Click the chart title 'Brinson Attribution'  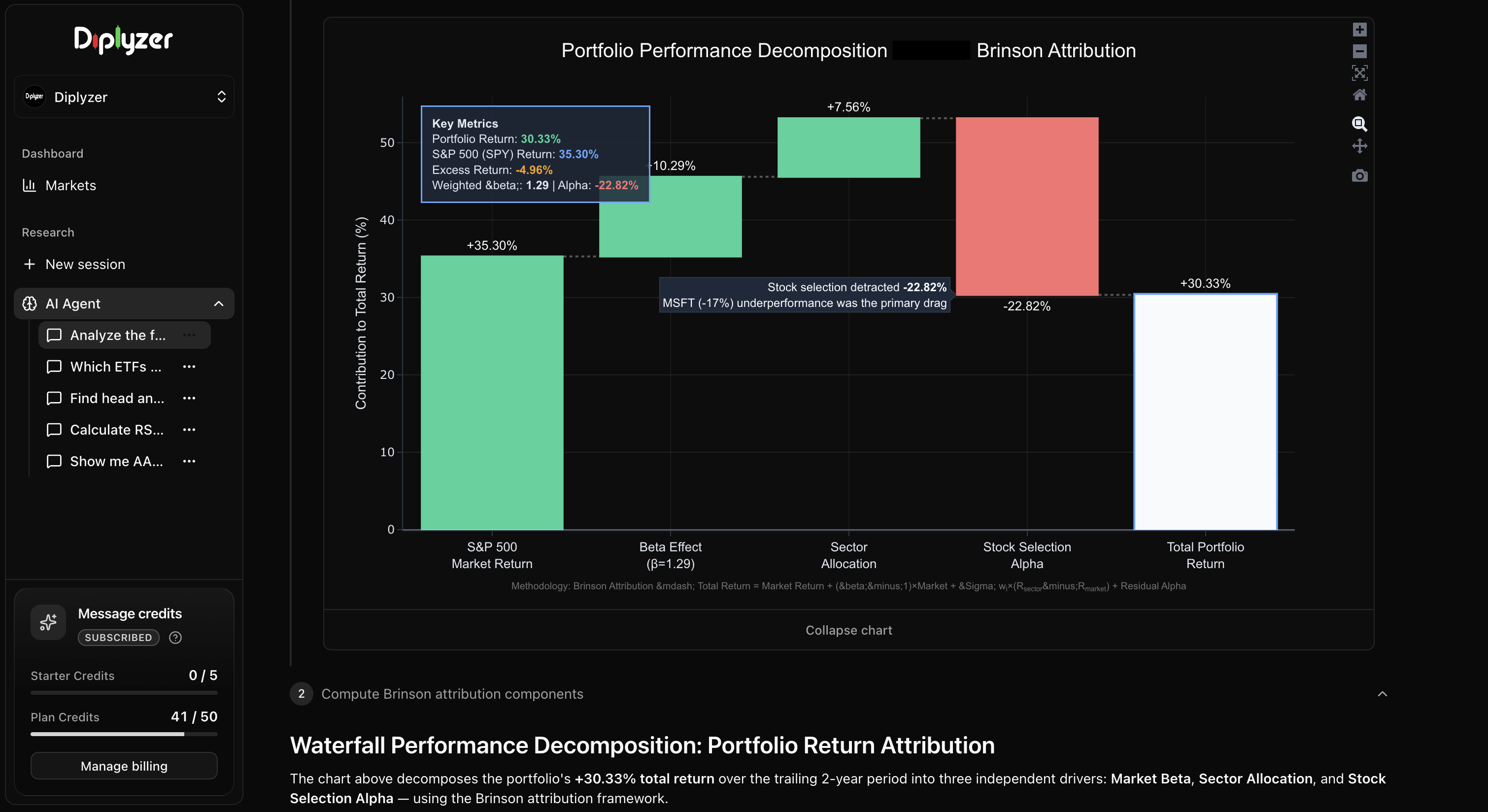(1056, 50)
